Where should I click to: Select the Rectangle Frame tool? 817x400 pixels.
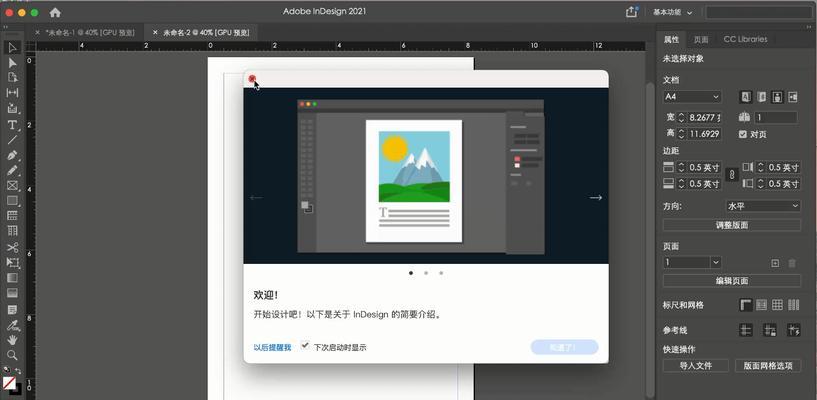click(13, 185)
